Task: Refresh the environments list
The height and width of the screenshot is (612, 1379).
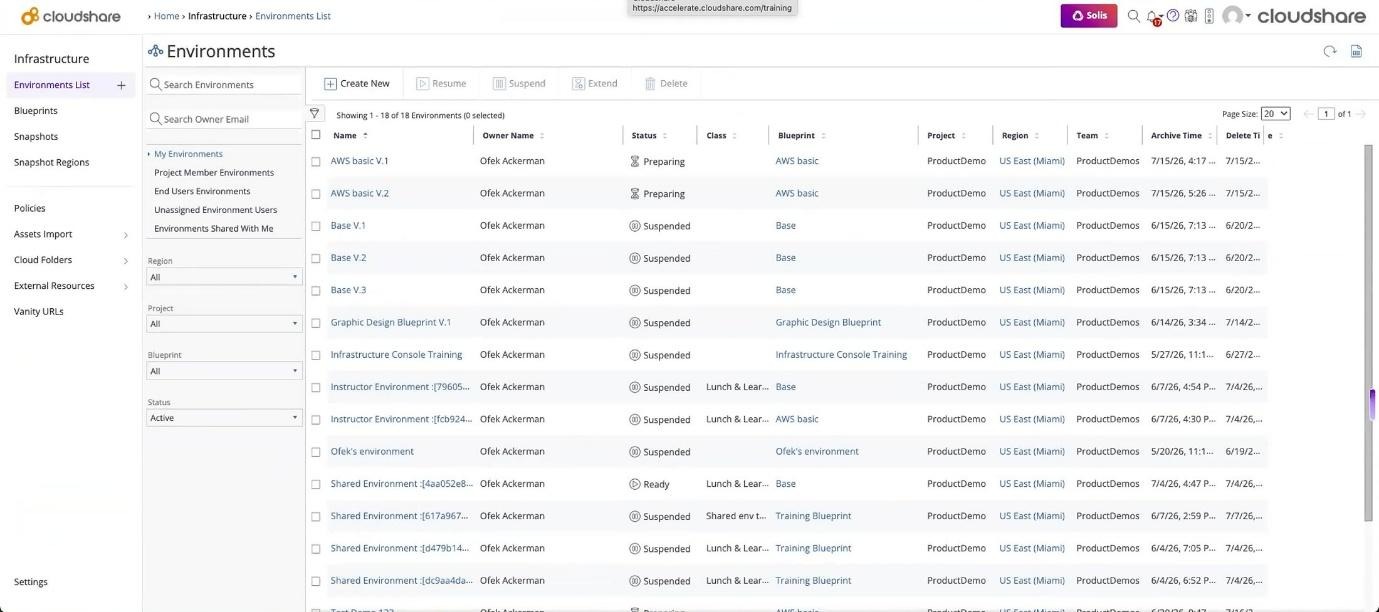Action: 1330,51
